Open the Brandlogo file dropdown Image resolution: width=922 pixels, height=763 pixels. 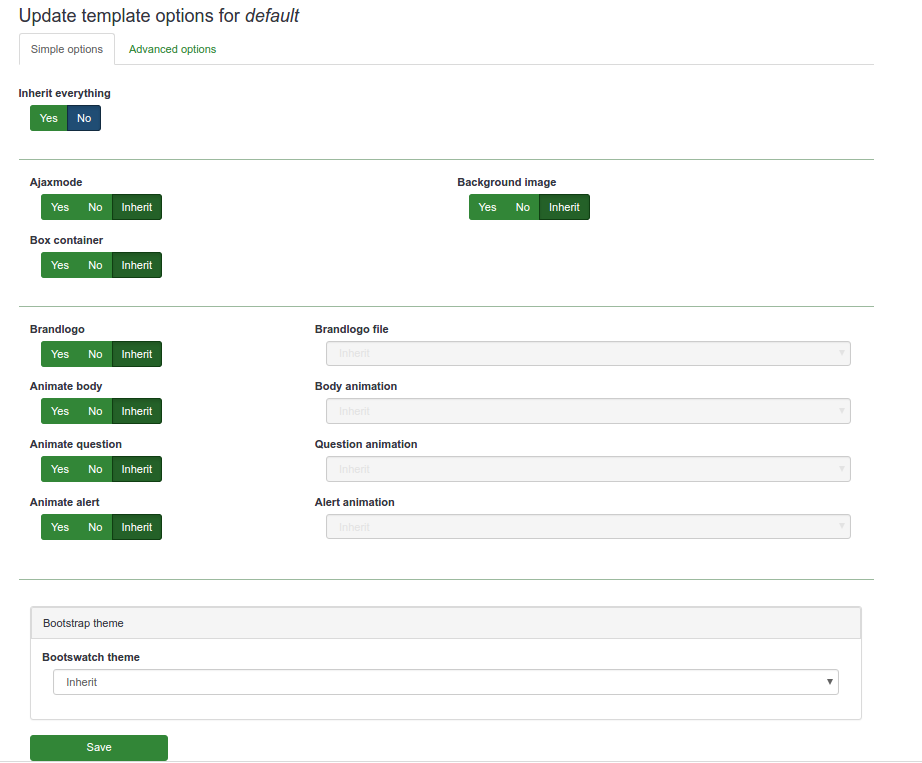point(588,354)
